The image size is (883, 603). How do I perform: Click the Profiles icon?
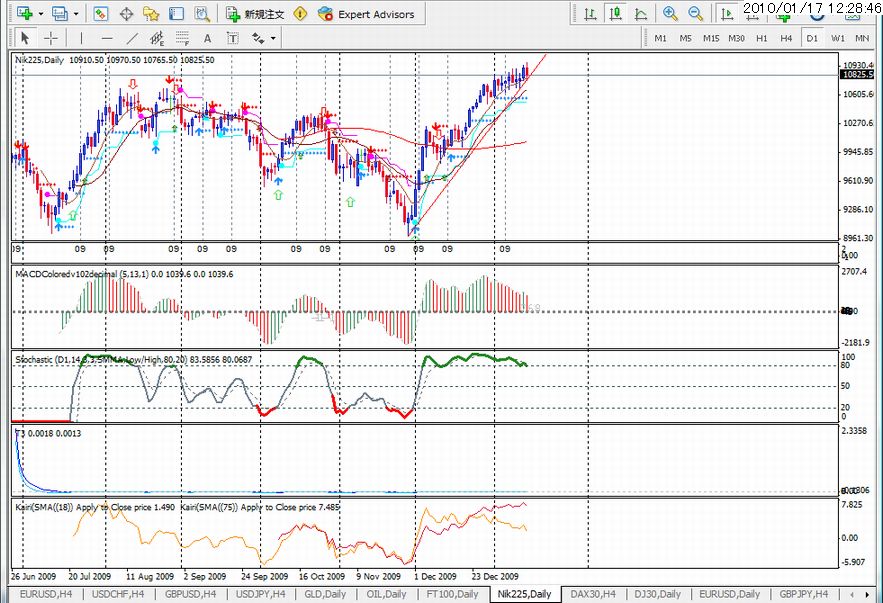click(59, 14)
